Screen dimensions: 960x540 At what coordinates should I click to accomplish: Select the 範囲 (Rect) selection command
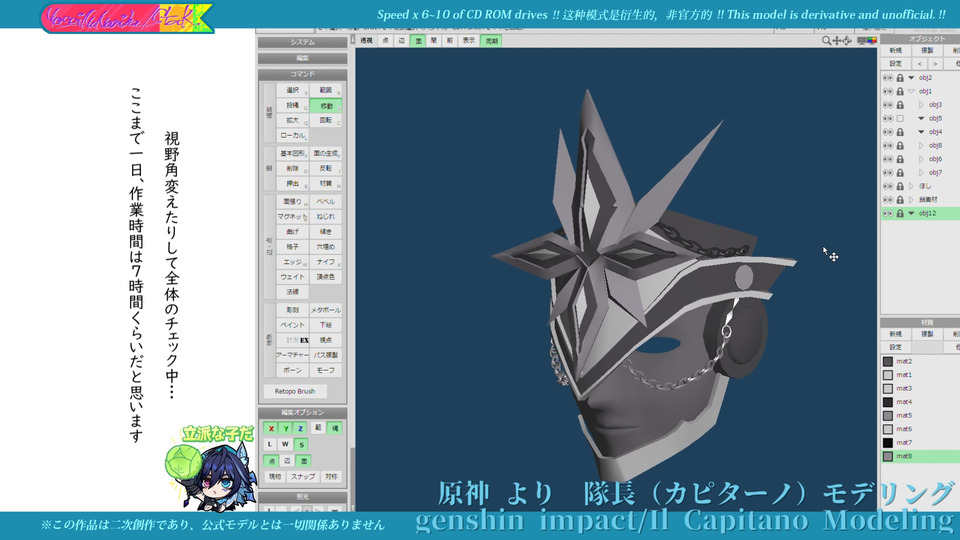pyautogui.click(x=326, y=90)
